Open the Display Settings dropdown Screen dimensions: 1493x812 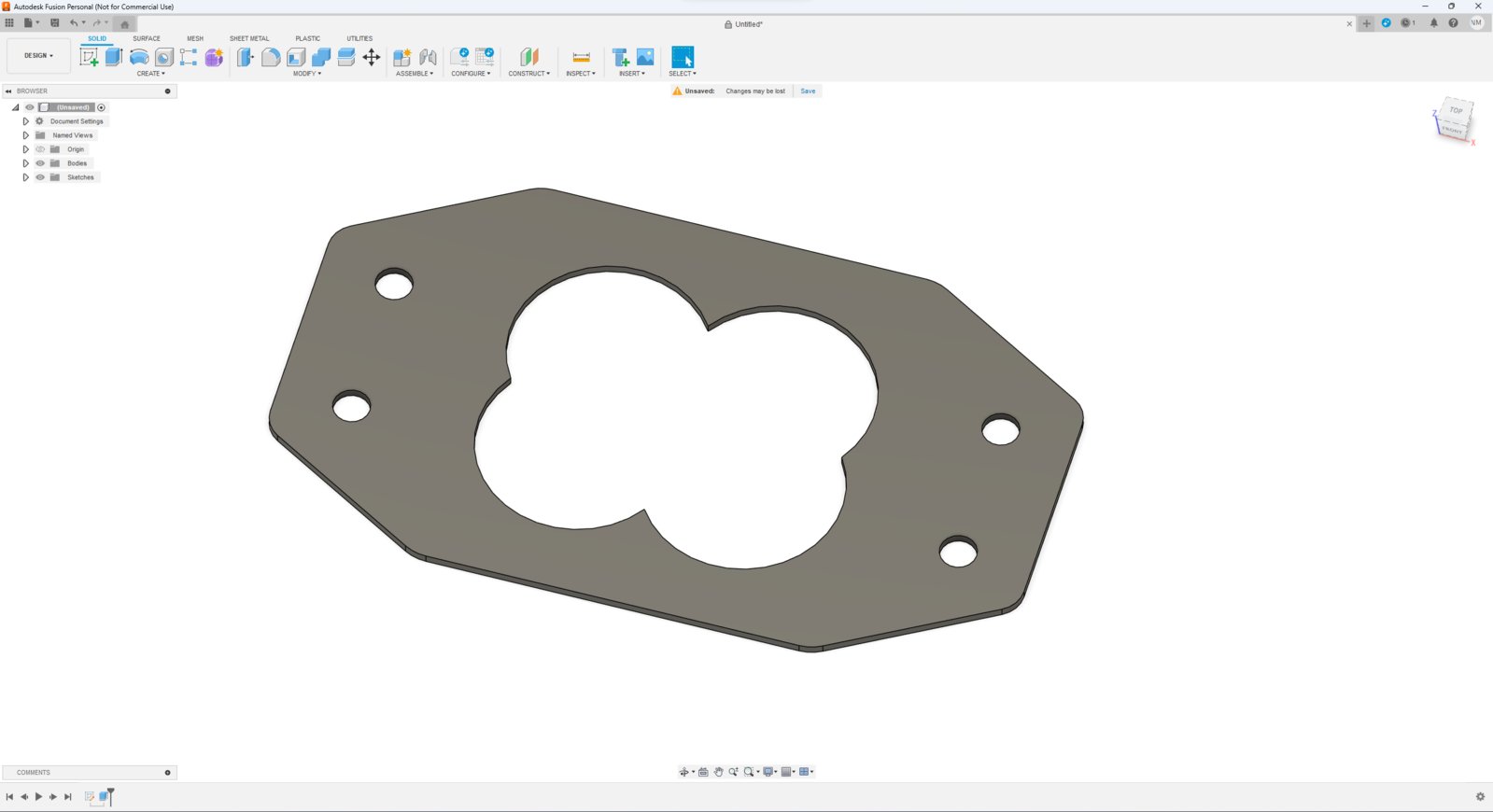click(x=770, y=772)
